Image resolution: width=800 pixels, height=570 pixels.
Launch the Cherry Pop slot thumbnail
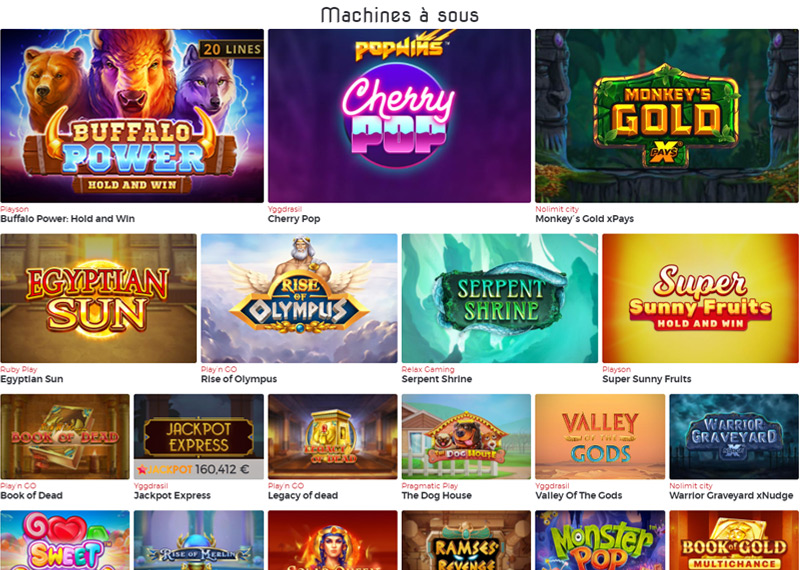coord(399,116)
